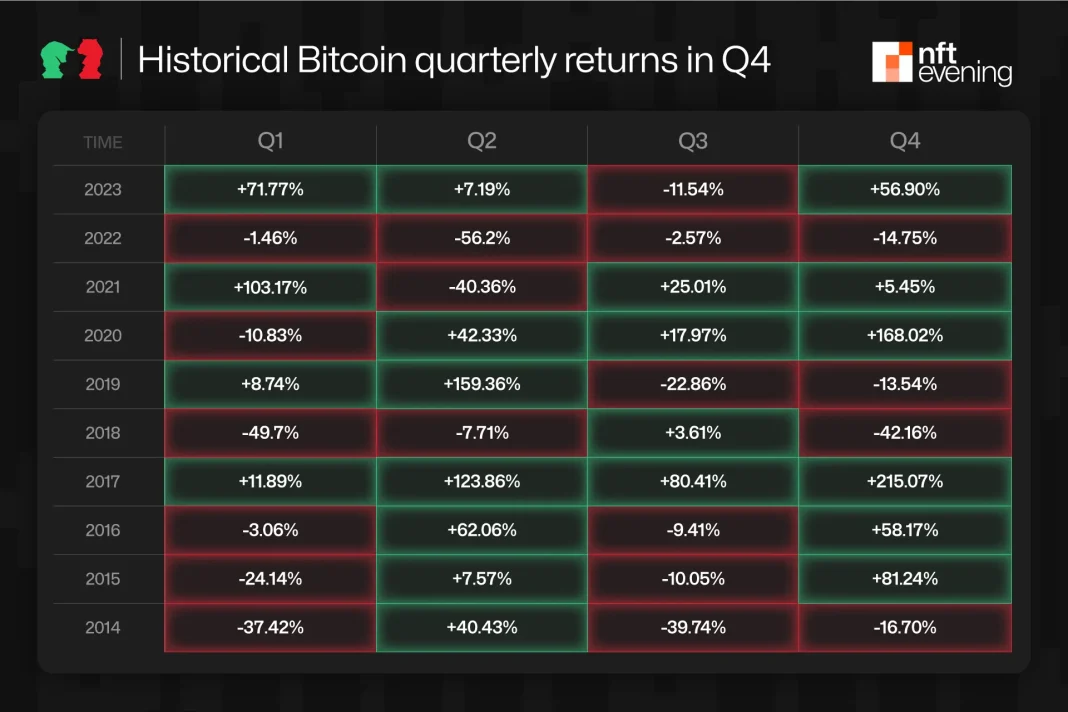The image size is (1068, 712).
Task: Select the 2023 row label
Action: (103, 189)
